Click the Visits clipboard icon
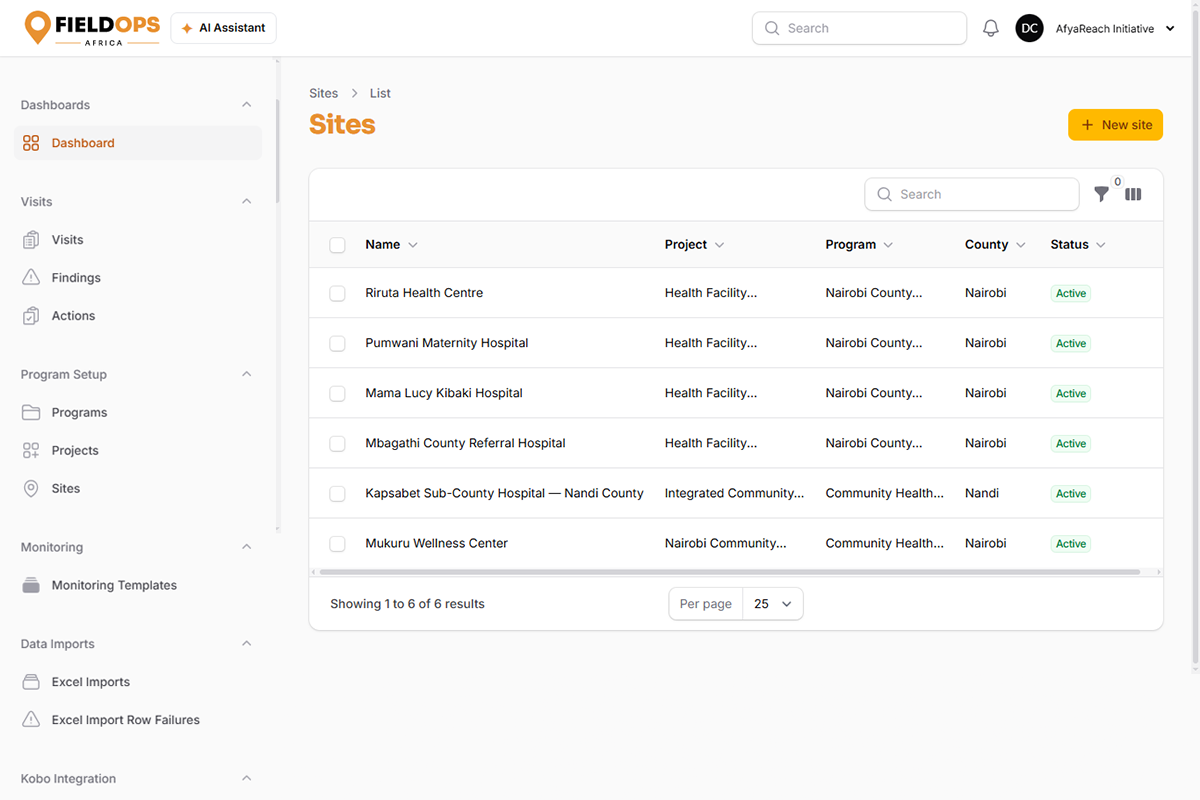 [x=31, y=240]
